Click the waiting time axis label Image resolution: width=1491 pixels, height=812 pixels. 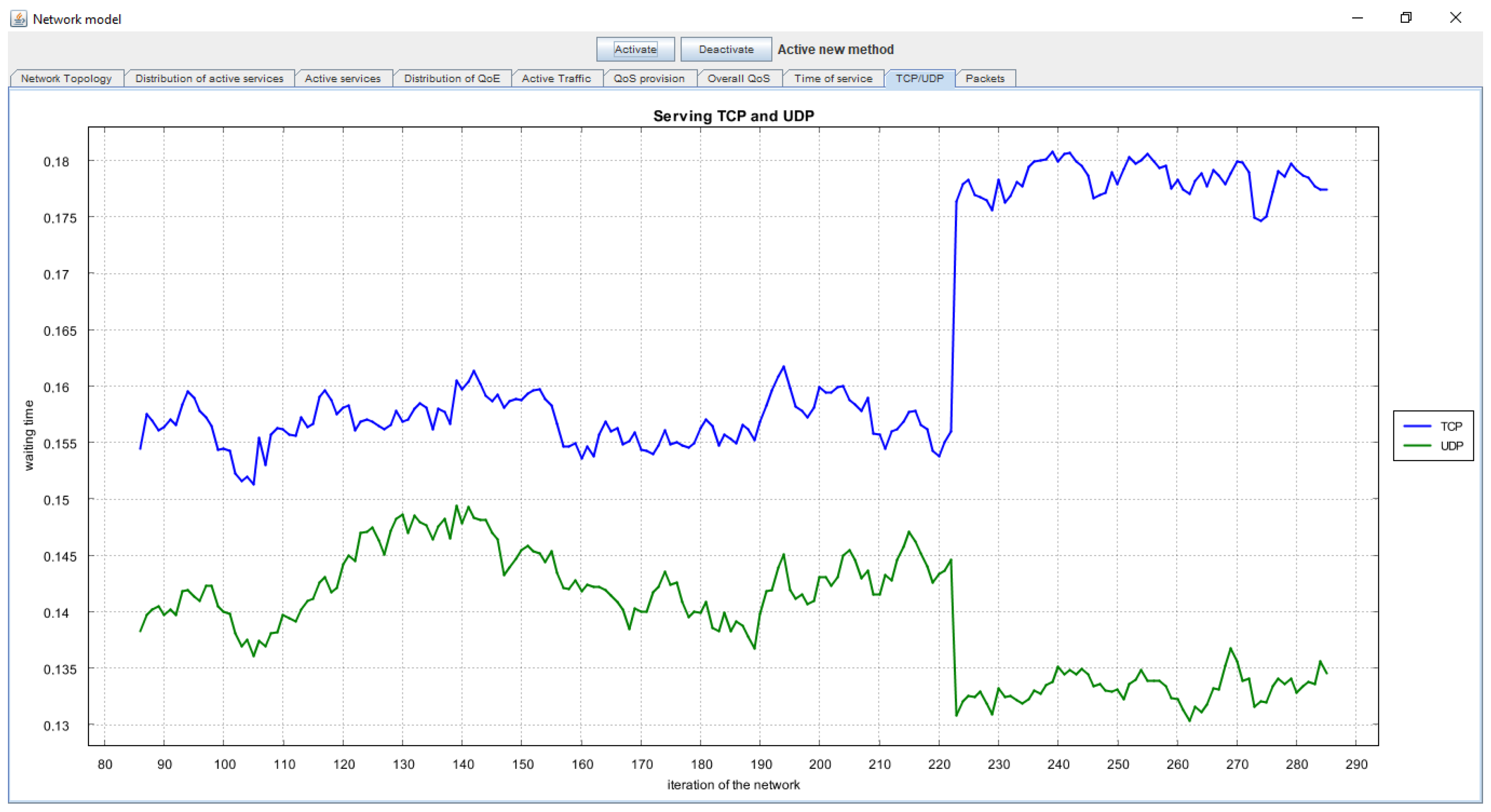[29, 435]
